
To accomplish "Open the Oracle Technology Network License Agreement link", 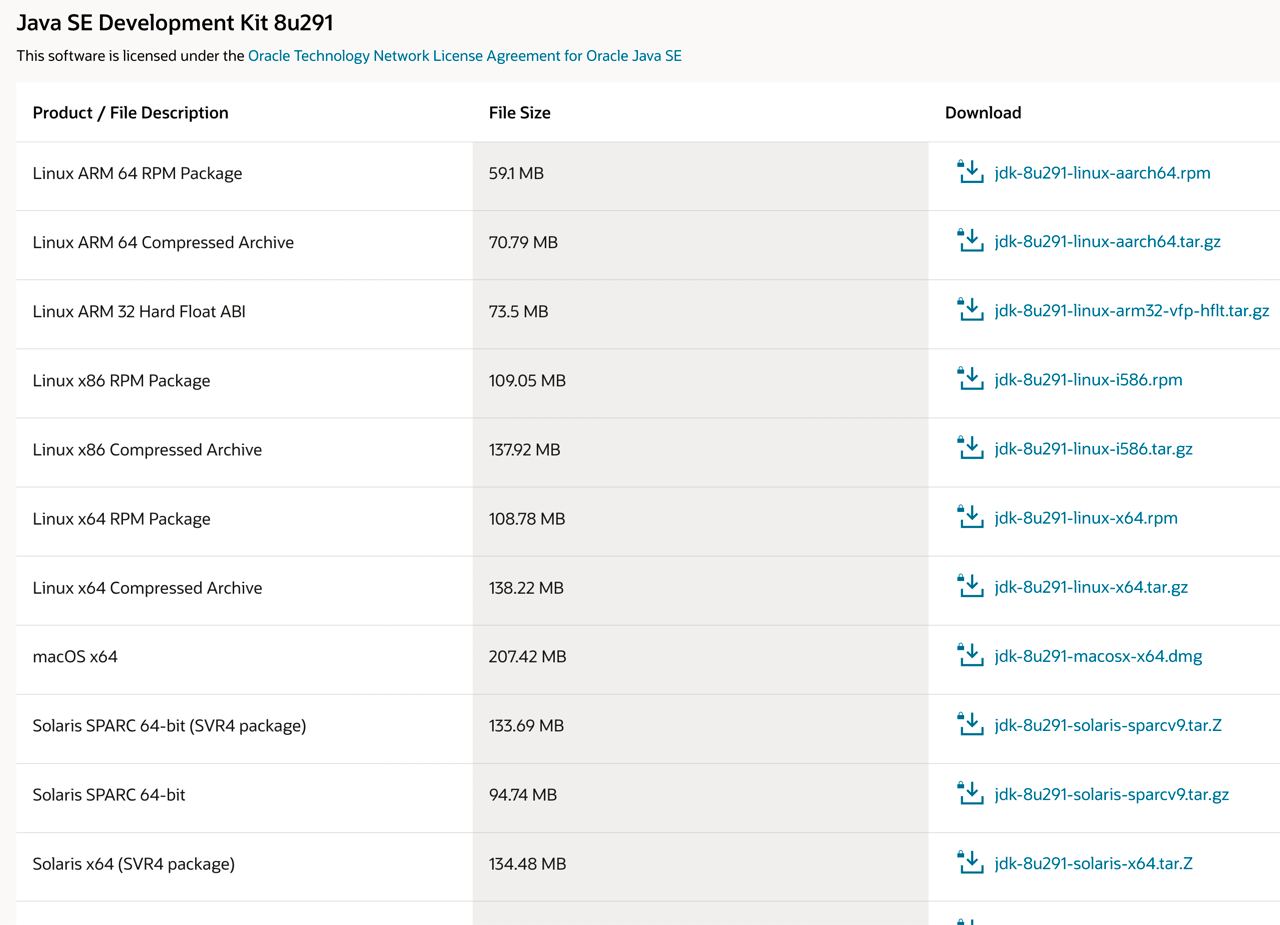I will [x=465, y=56].
